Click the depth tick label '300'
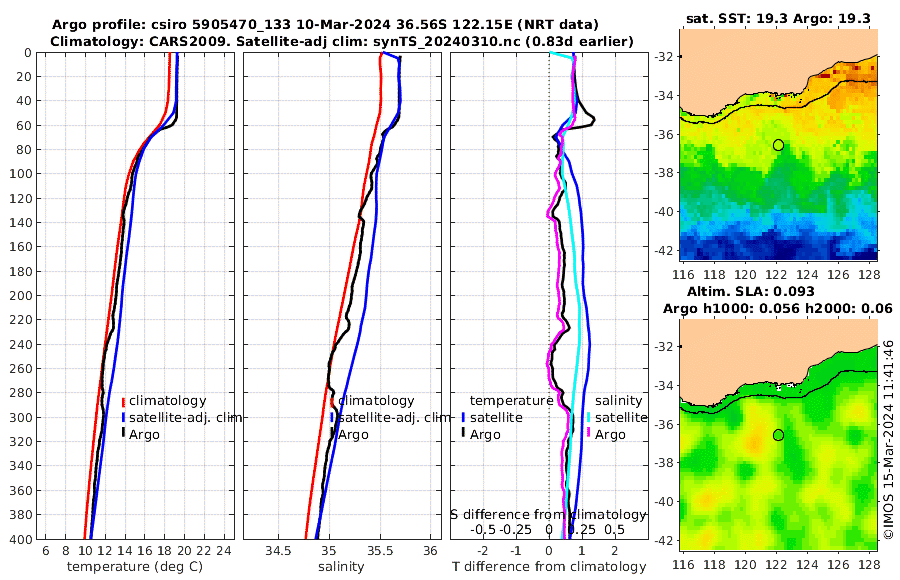The height and width of the screenshot is (580, 900). coord(21,417)
